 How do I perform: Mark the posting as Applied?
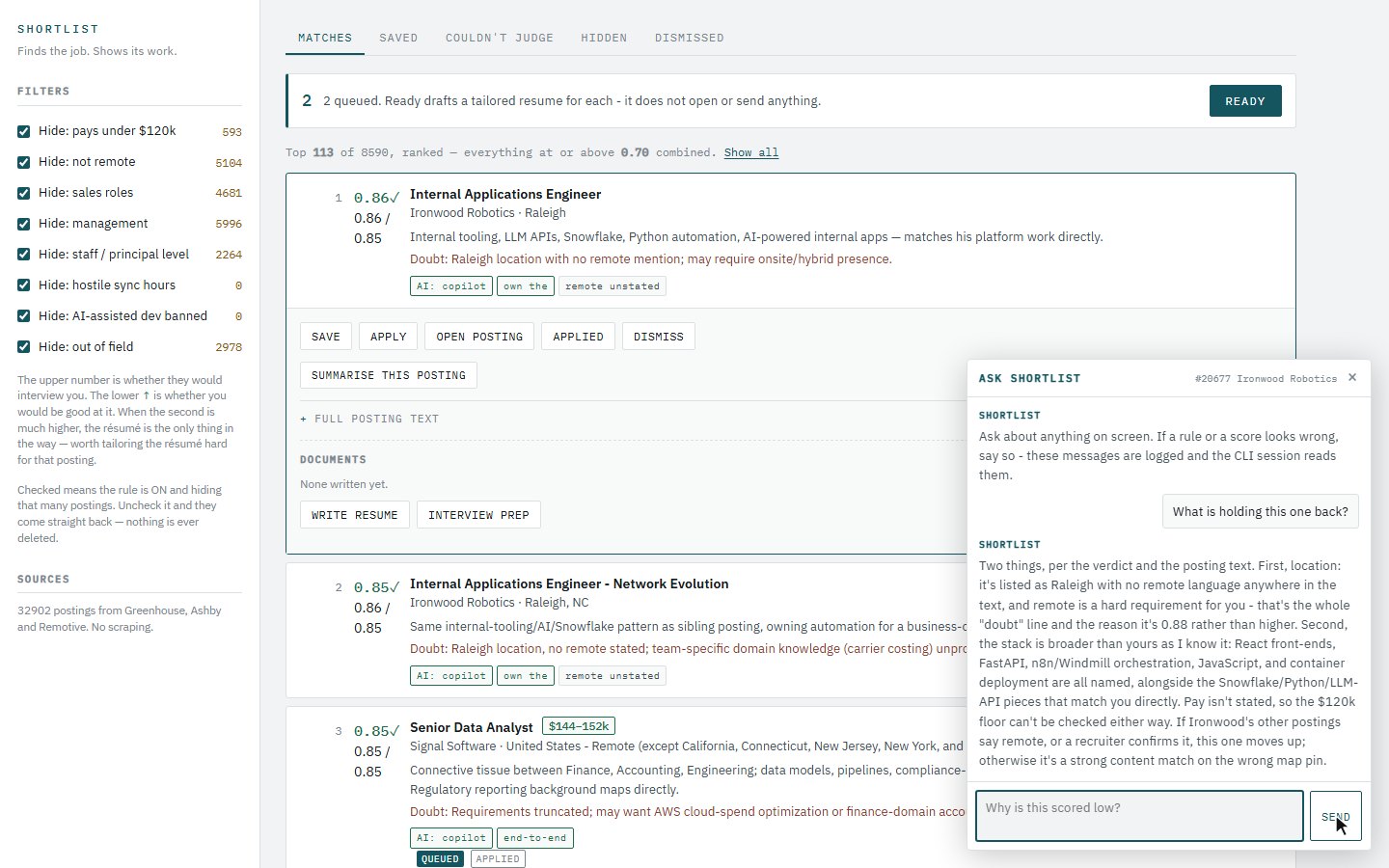(579, 337)
